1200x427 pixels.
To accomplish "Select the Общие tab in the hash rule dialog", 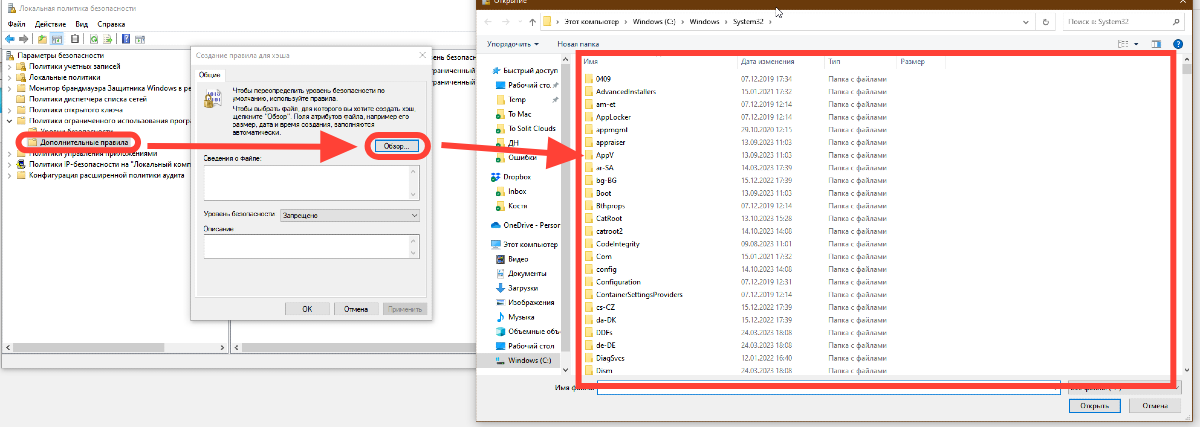I will coord(209,74).
